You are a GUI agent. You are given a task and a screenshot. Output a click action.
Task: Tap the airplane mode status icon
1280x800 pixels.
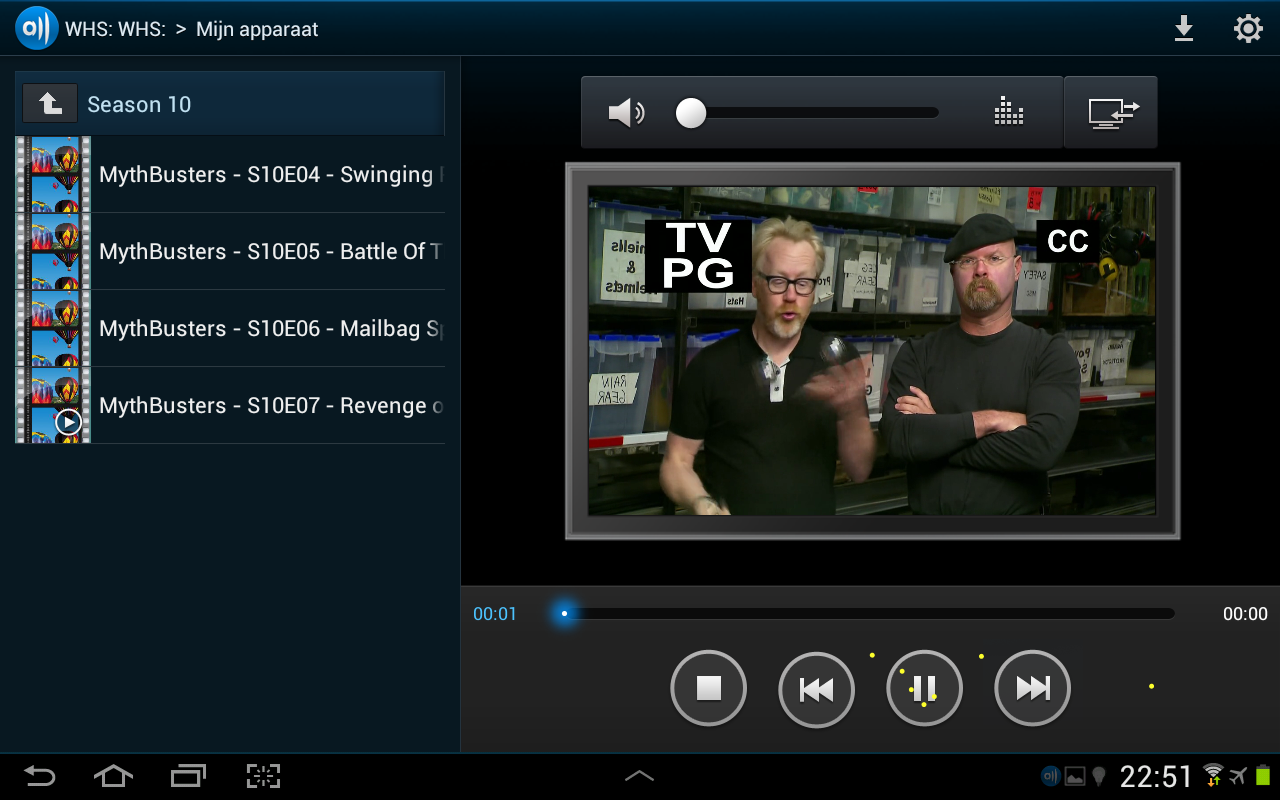1239,776
